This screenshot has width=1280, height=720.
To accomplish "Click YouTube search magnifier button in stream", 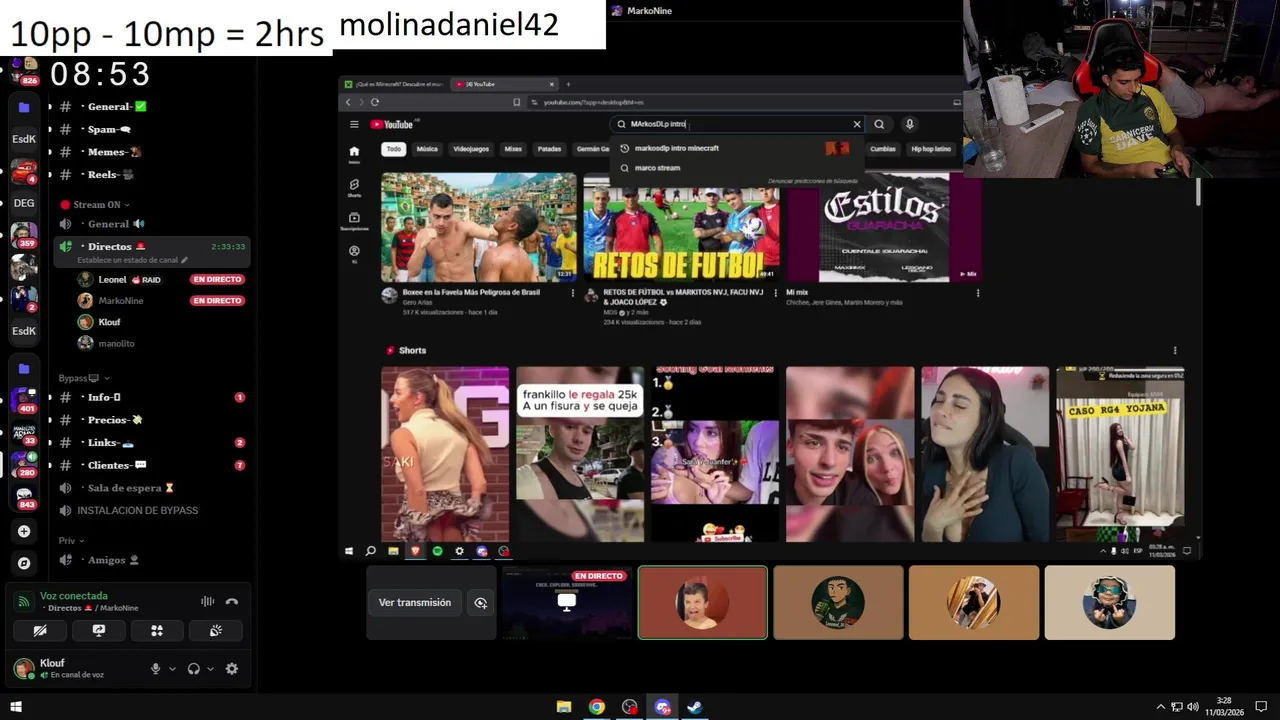I will 879,124.
